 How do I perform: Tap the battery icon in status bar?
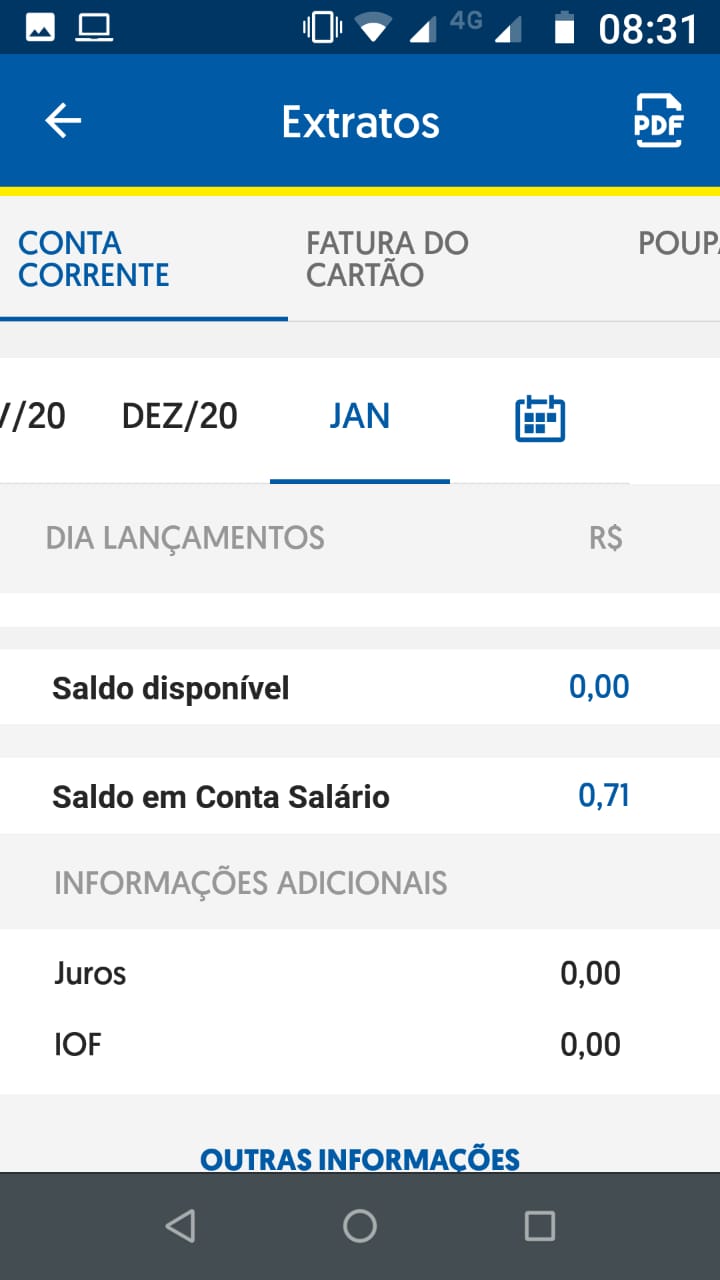click(565, 28)
